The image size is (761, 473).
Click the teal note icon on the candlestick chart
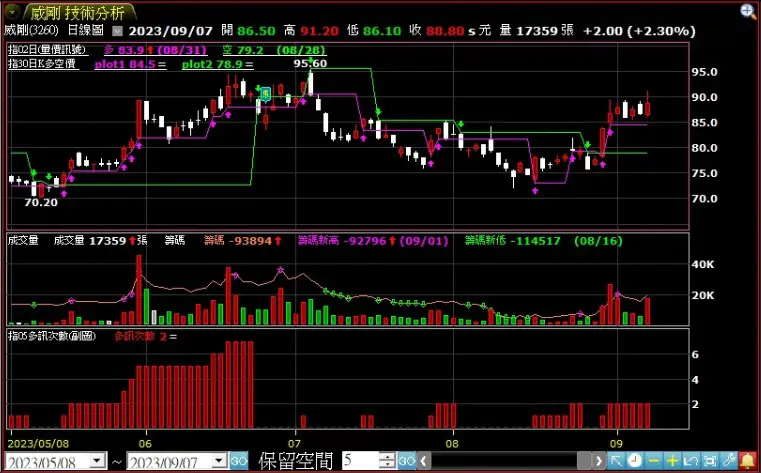(265, 93)
